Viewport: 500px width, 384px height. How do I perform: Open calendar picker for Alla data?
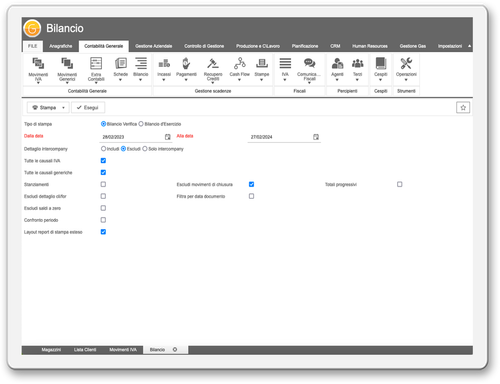pos(316,137)
